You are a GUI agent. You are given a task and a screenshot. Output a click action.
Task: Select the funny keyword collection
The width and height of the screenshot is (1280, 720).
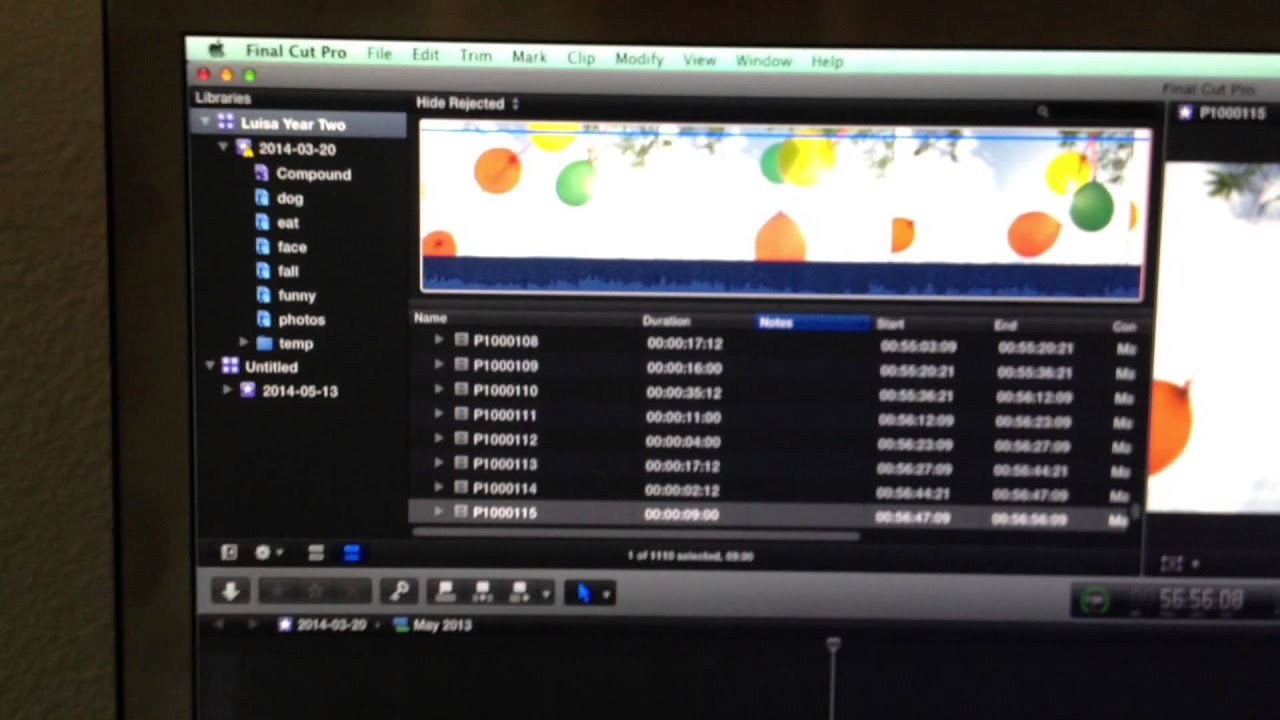point(297,295)
